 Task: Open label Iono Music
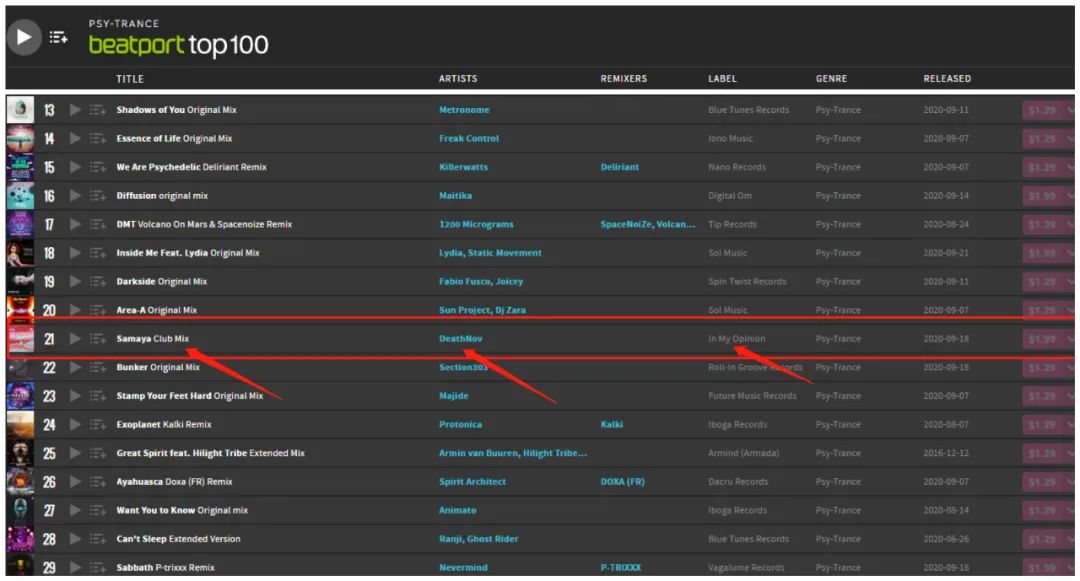[730, 138]
